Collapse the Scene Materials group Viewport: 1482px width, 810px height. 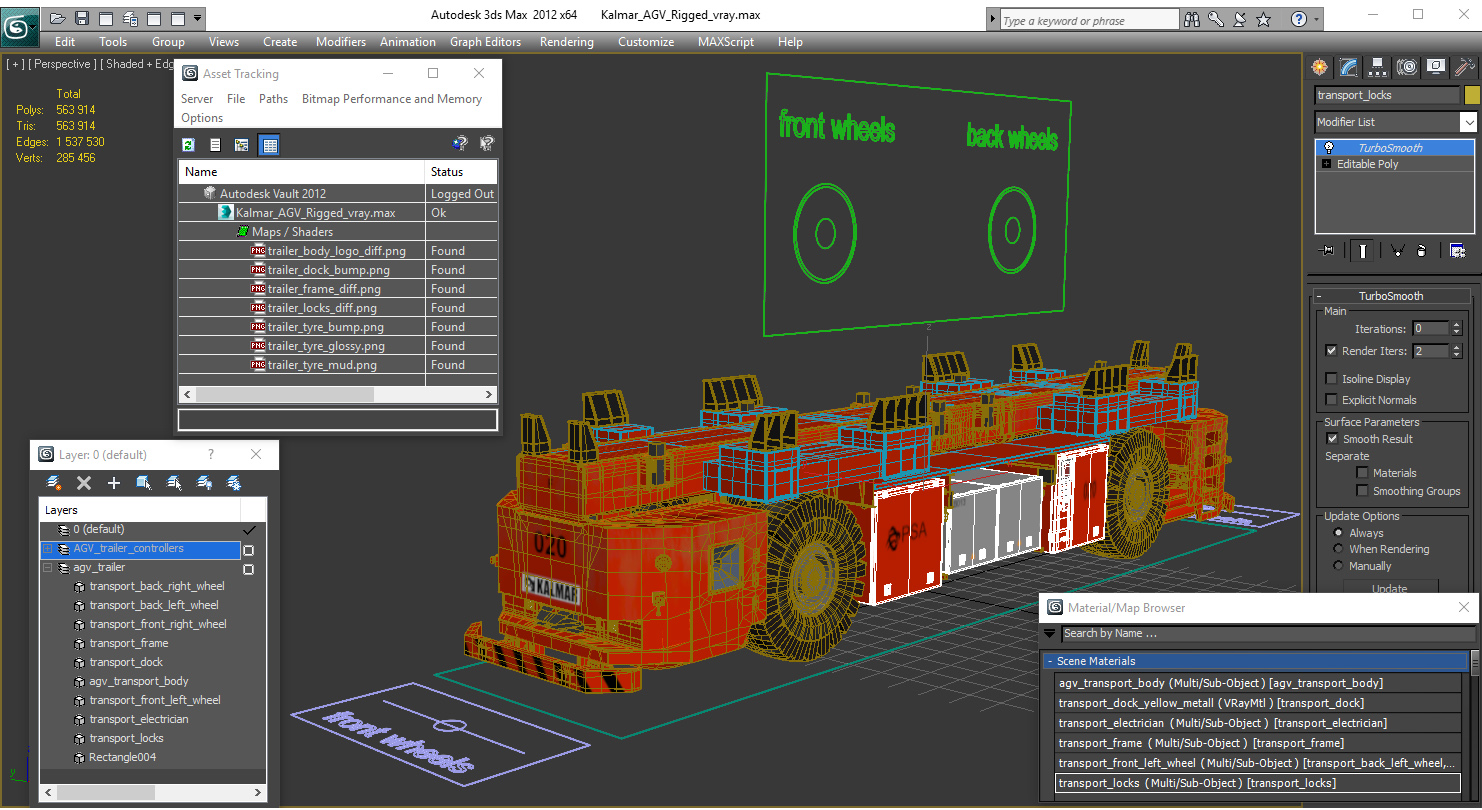1050,661
